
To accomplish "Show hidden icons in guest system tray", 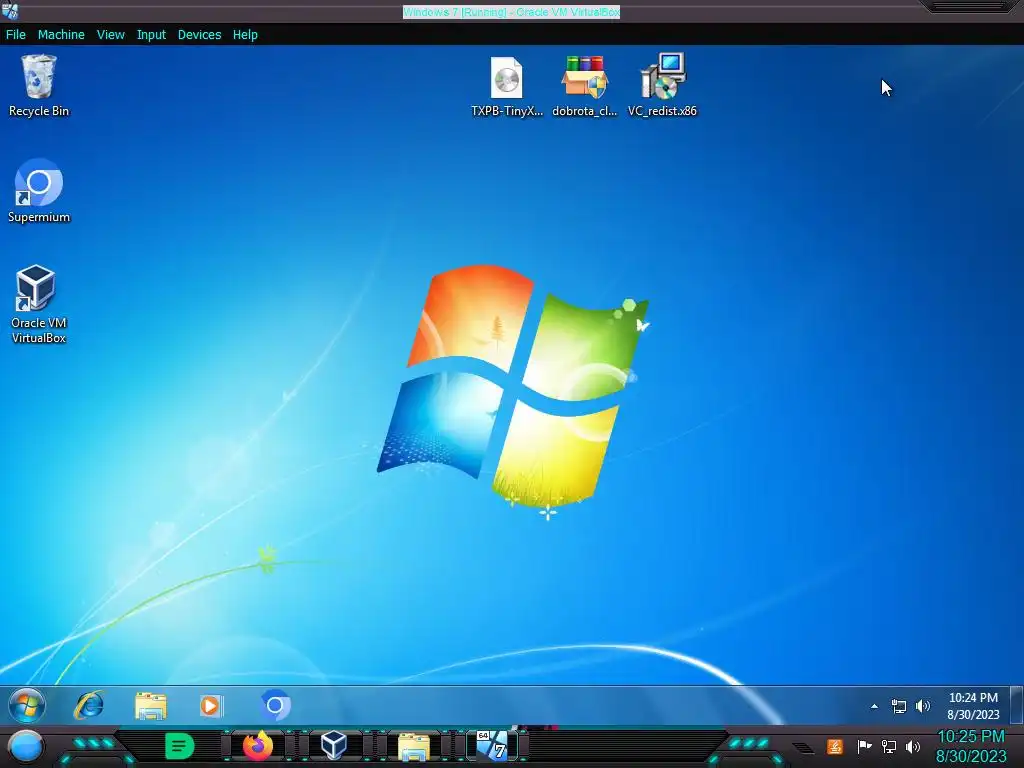I will (874, 706).
